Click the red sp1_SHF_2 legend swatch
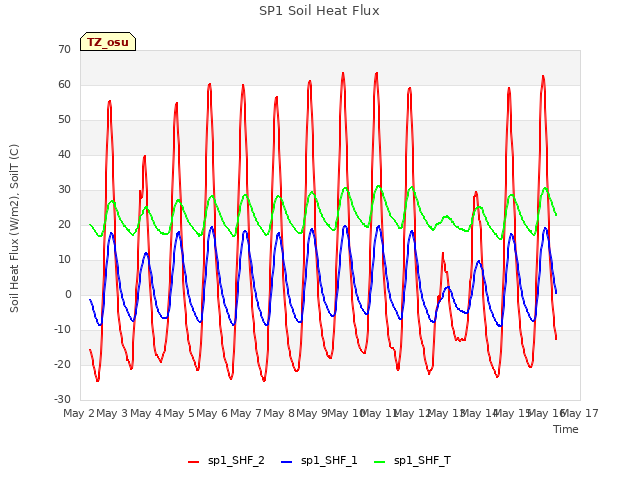640x480 pixels. pos(193,462)
